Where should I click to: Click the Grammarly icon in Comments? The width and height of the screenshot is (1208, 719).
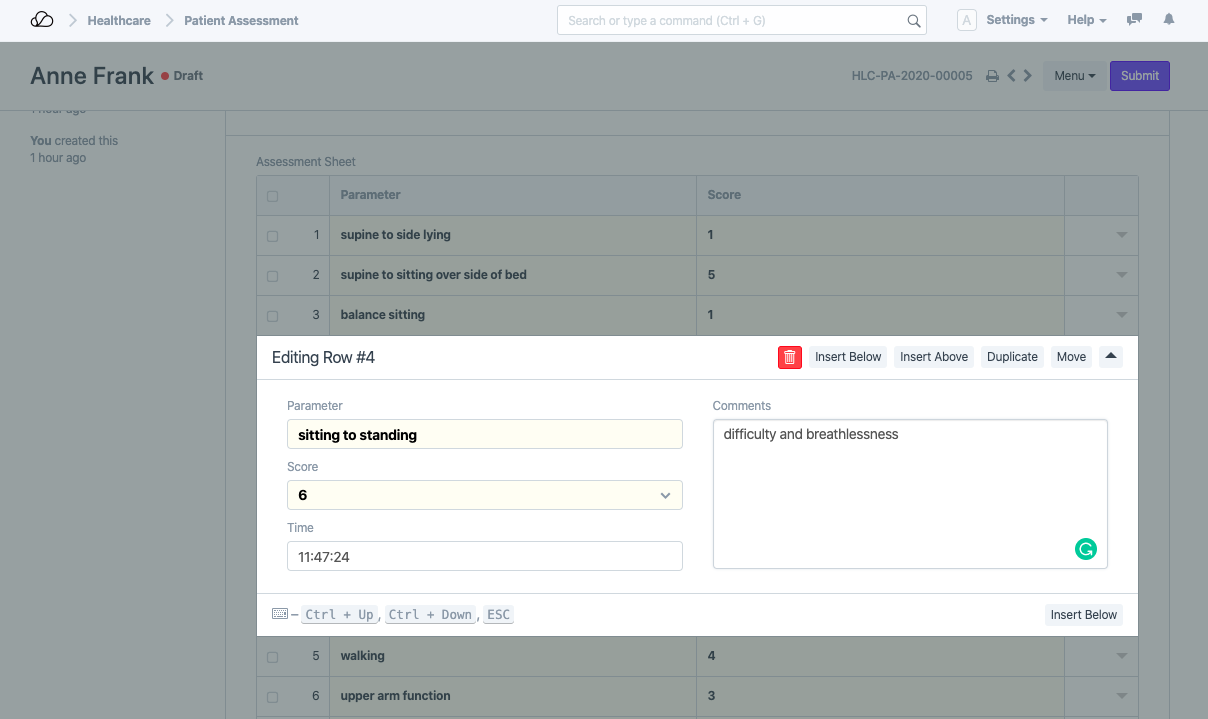[1085, 548]
